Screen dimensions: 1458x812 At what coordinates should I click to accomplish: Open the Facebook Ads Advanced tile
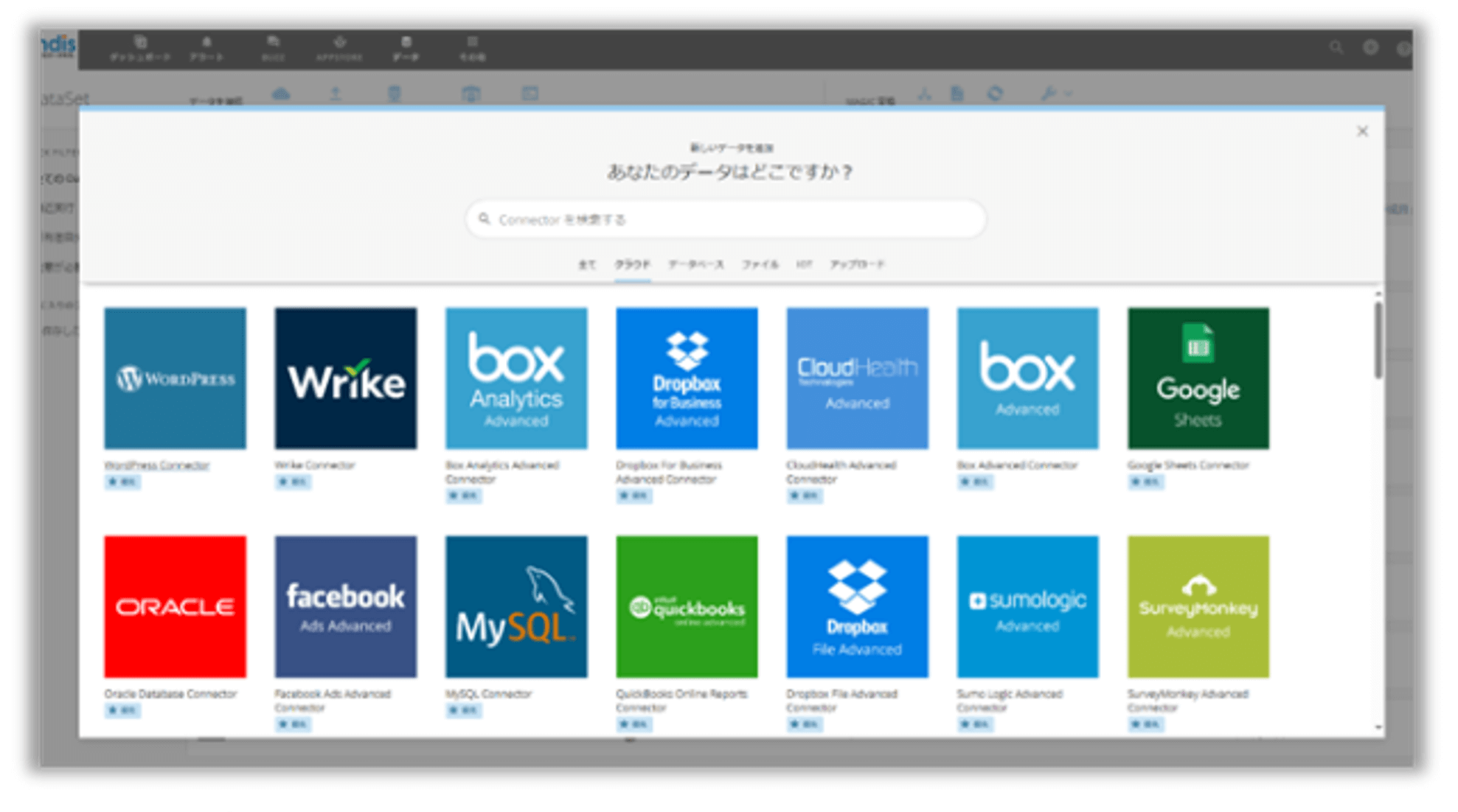tap(346, 607)
